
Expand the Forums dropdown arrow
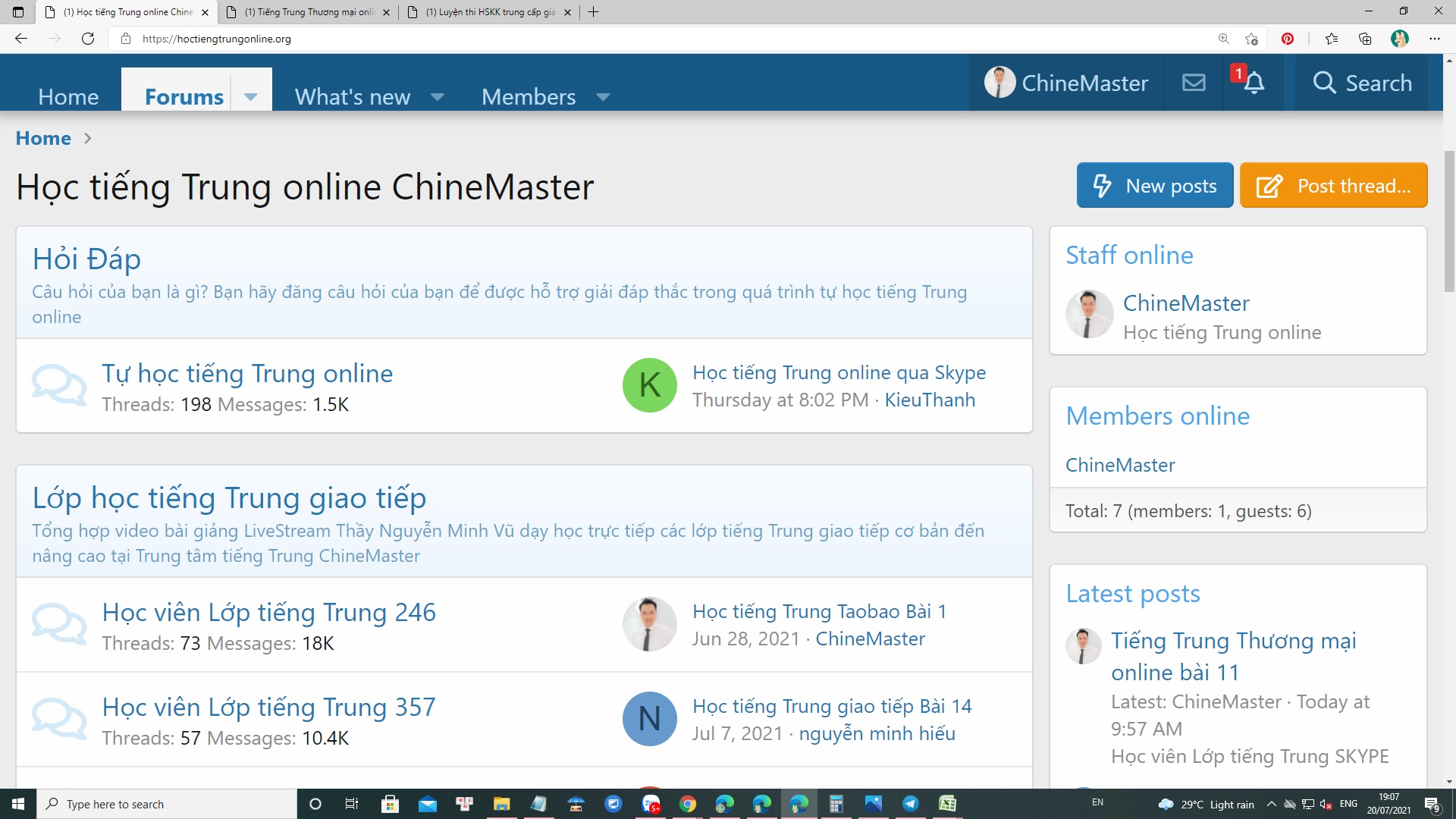(x=251, y=97)
